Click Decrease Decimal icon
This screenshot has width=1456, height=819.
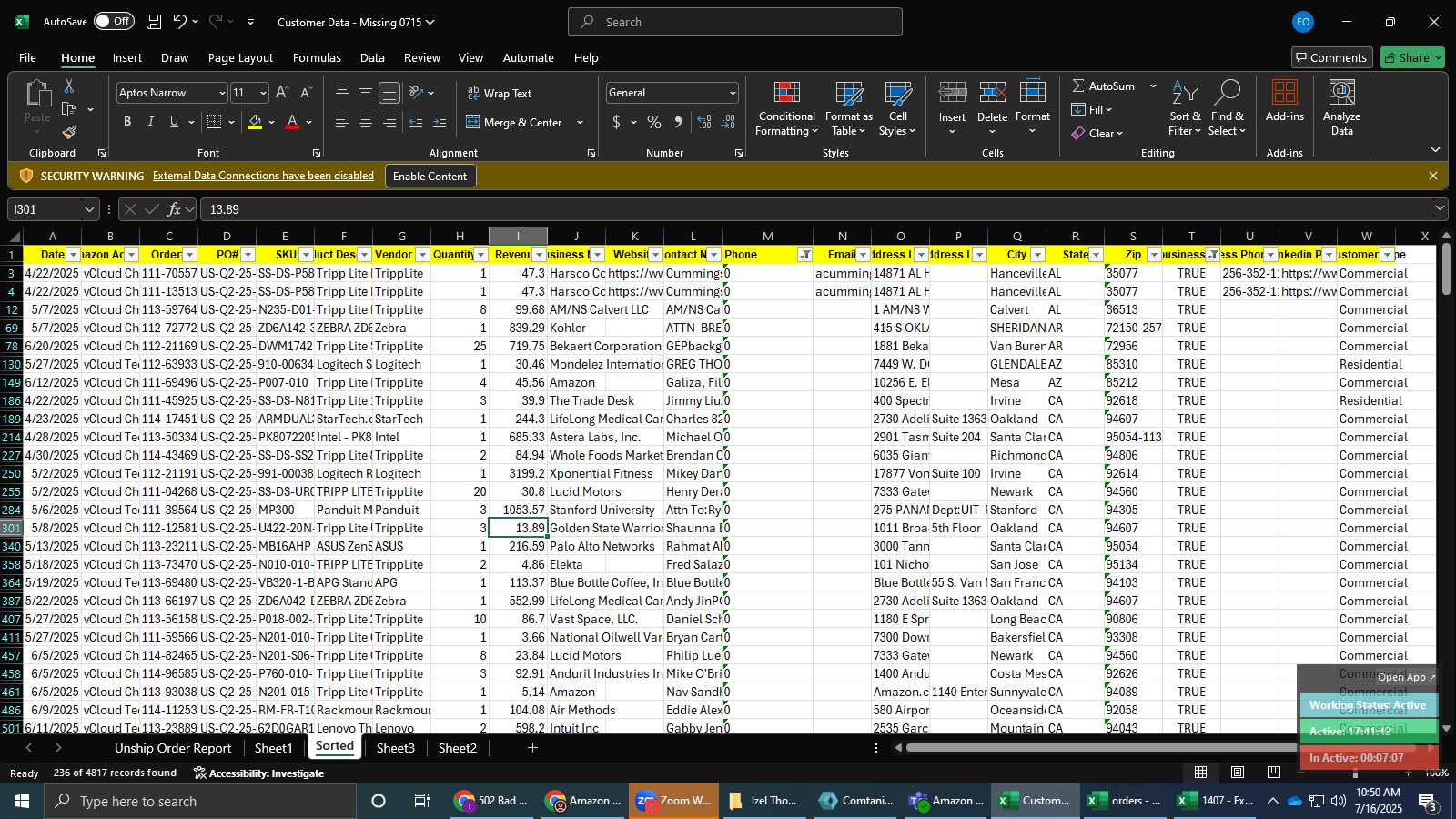729,122
